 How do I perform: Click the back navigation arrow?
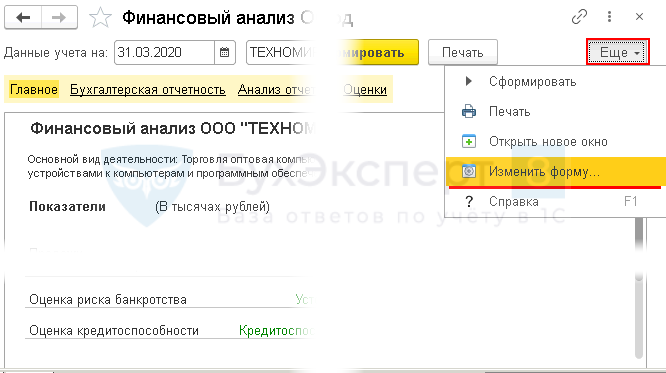(23, 17)
